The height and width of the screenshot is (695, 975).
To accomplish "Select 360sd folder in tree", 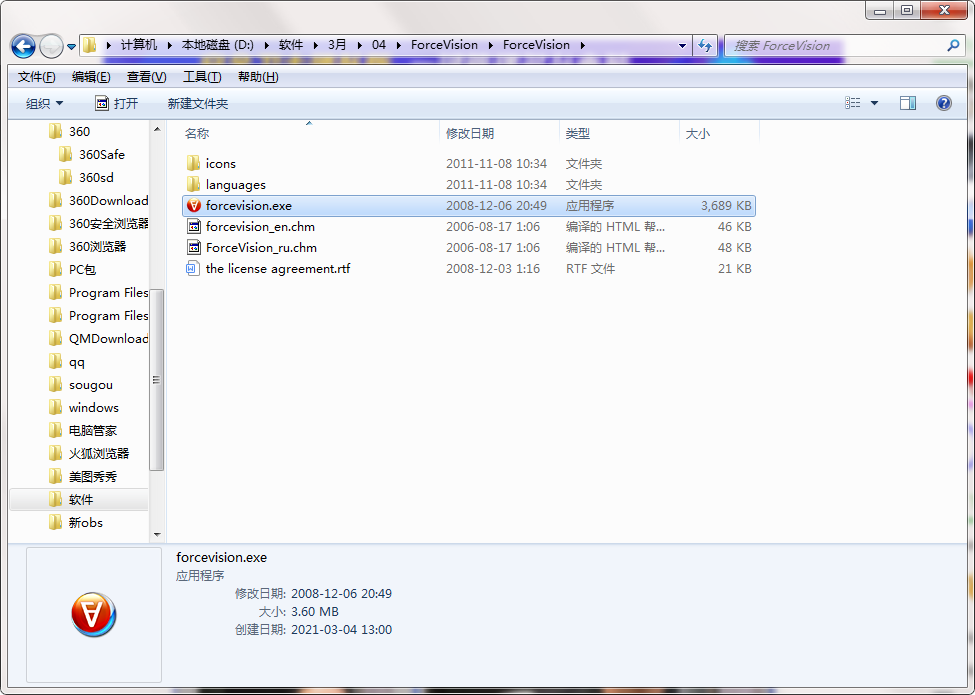I will pos(86,178).
